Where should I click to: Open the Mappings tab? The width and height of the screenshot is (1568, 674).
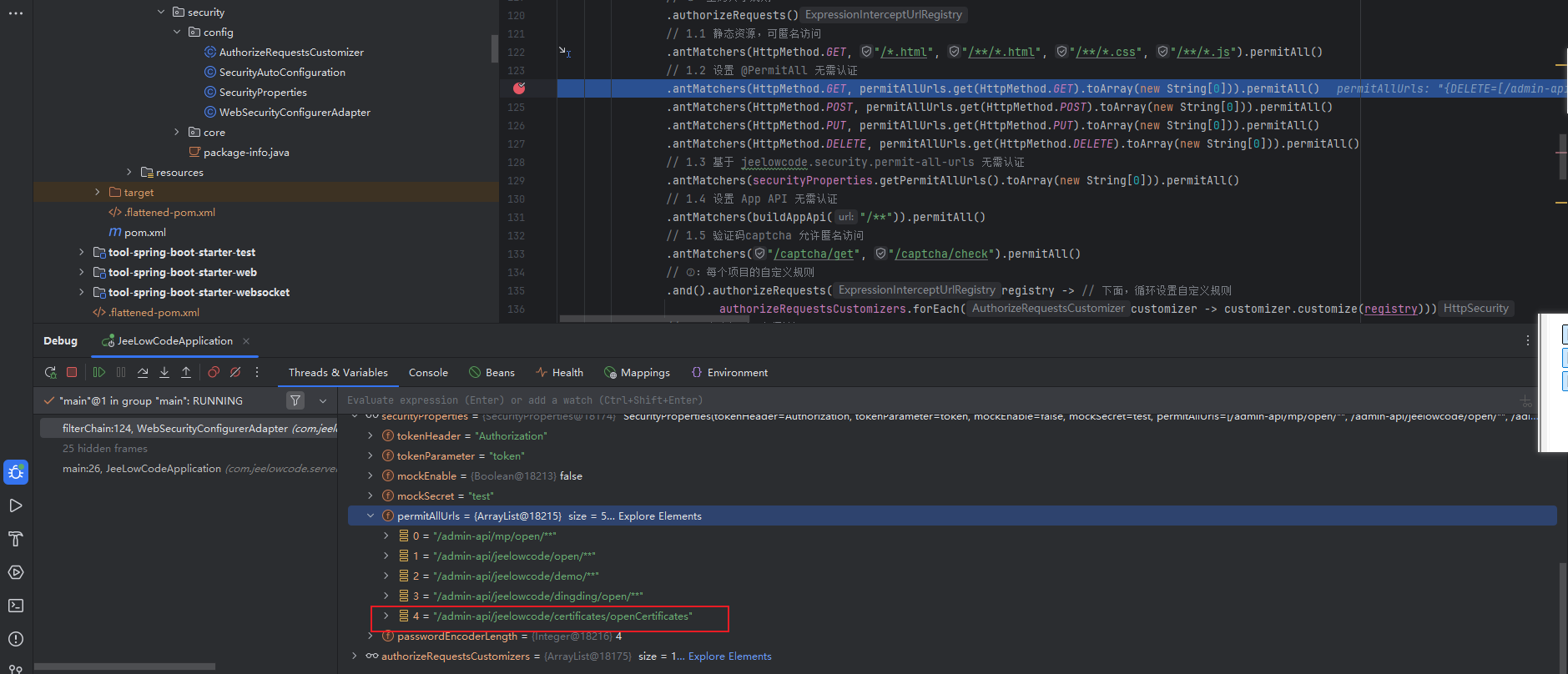(637, 372)
